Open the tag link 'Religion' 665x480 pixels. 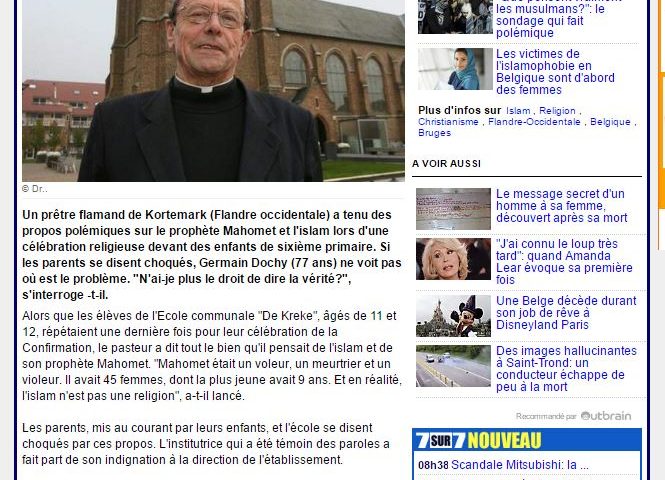(x=557, y=111)
